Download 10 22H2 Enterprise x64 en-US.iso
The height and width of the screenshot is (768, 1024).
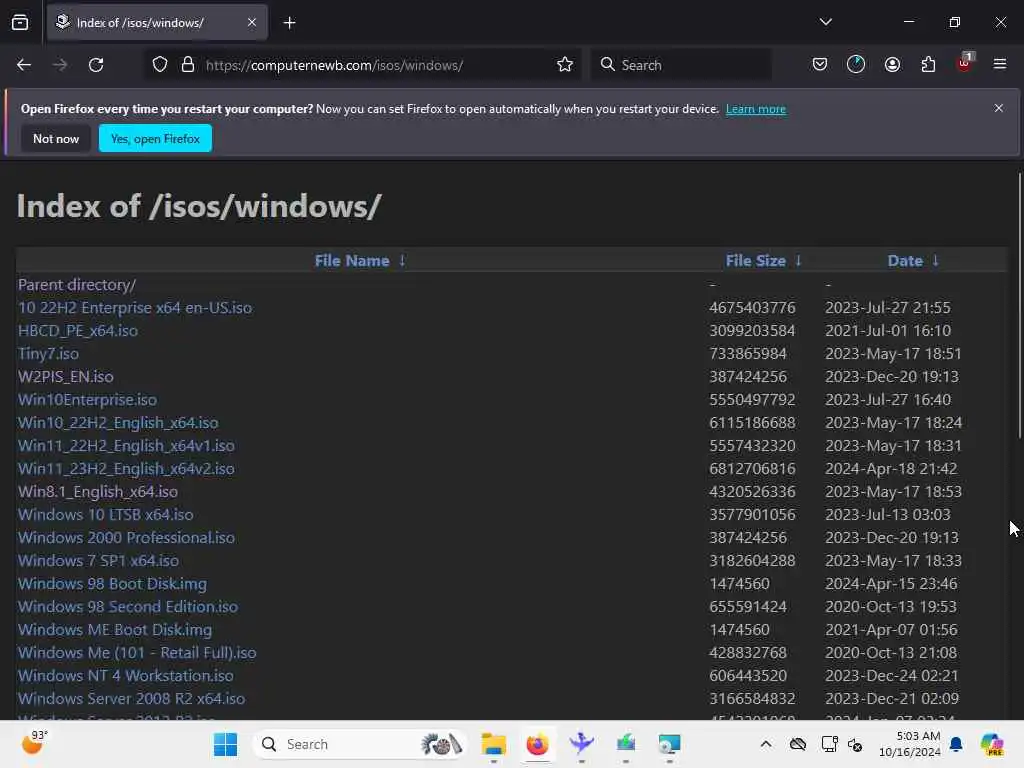135,308
